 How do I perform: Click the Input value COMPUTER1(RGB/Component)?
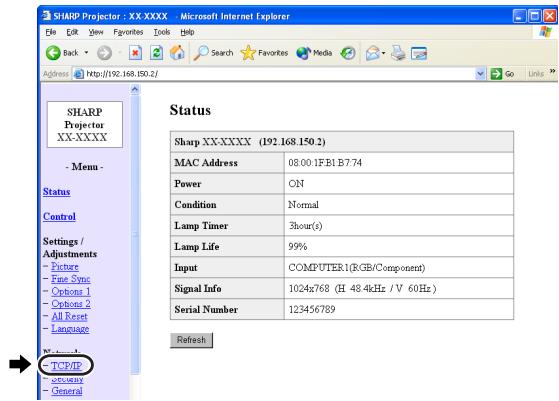(357, 268)
